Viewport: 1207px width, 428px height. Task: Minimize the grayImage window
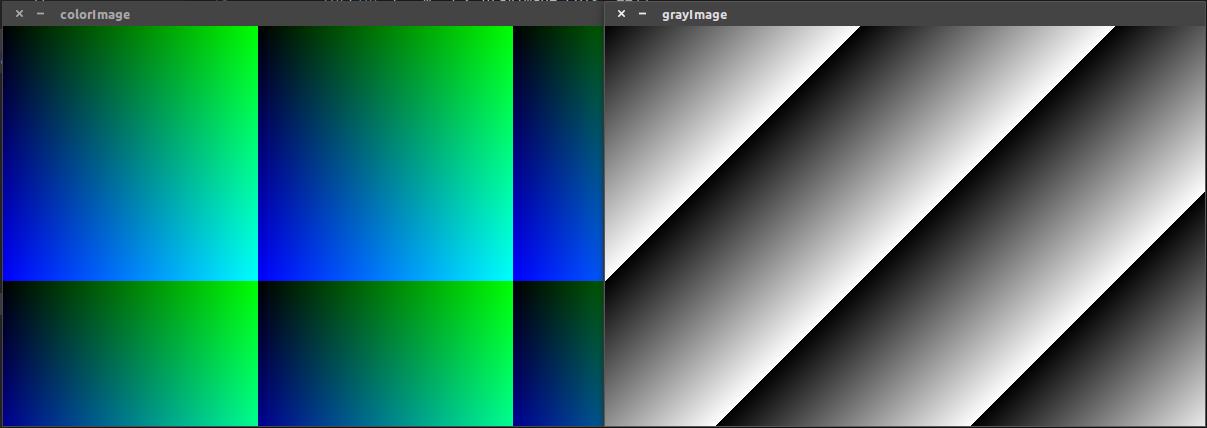pos(642,14)
